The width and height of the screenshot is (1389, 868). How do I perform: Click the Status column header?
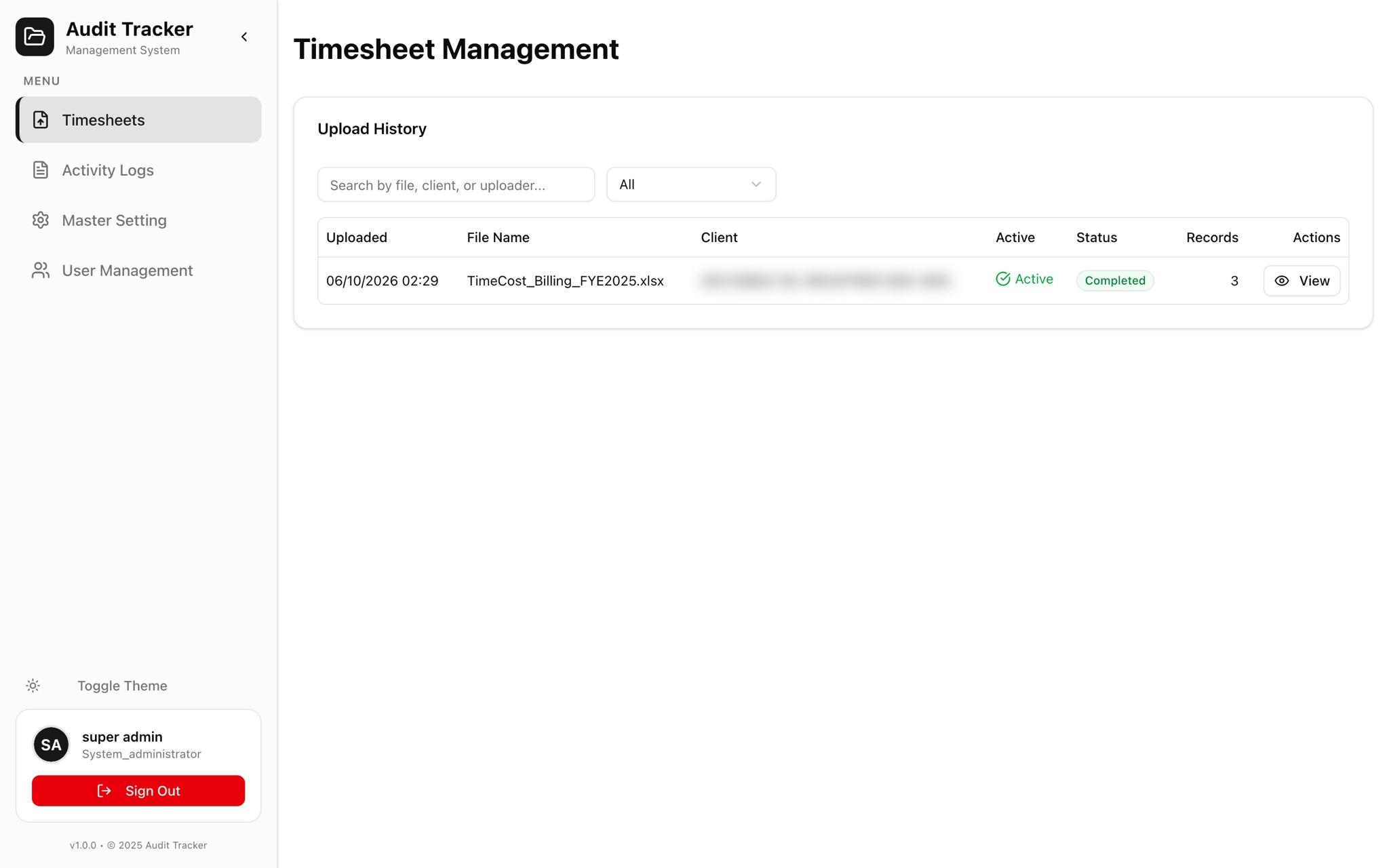point(1096,237)
